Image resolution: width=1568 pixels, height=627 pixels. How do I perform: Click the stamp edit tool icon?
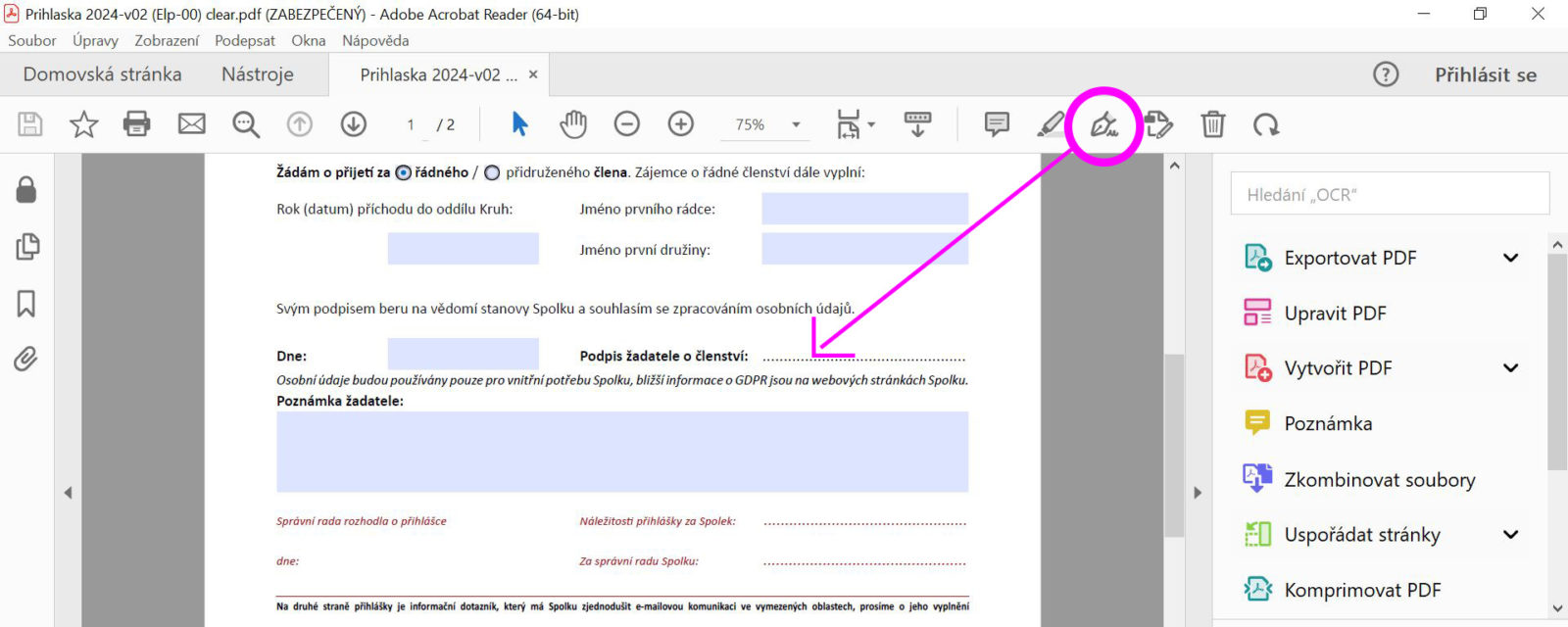tap(1158, 124)
